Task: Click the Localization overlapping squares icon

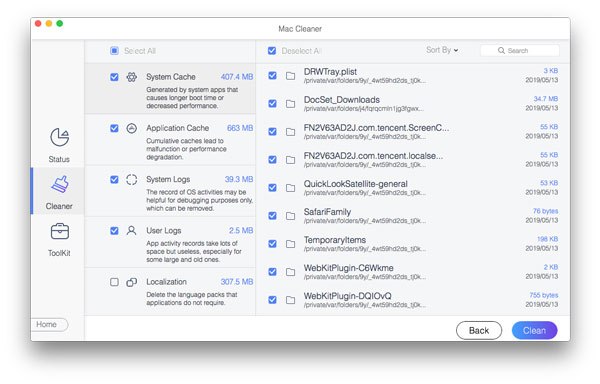Action: pos(132,282)
